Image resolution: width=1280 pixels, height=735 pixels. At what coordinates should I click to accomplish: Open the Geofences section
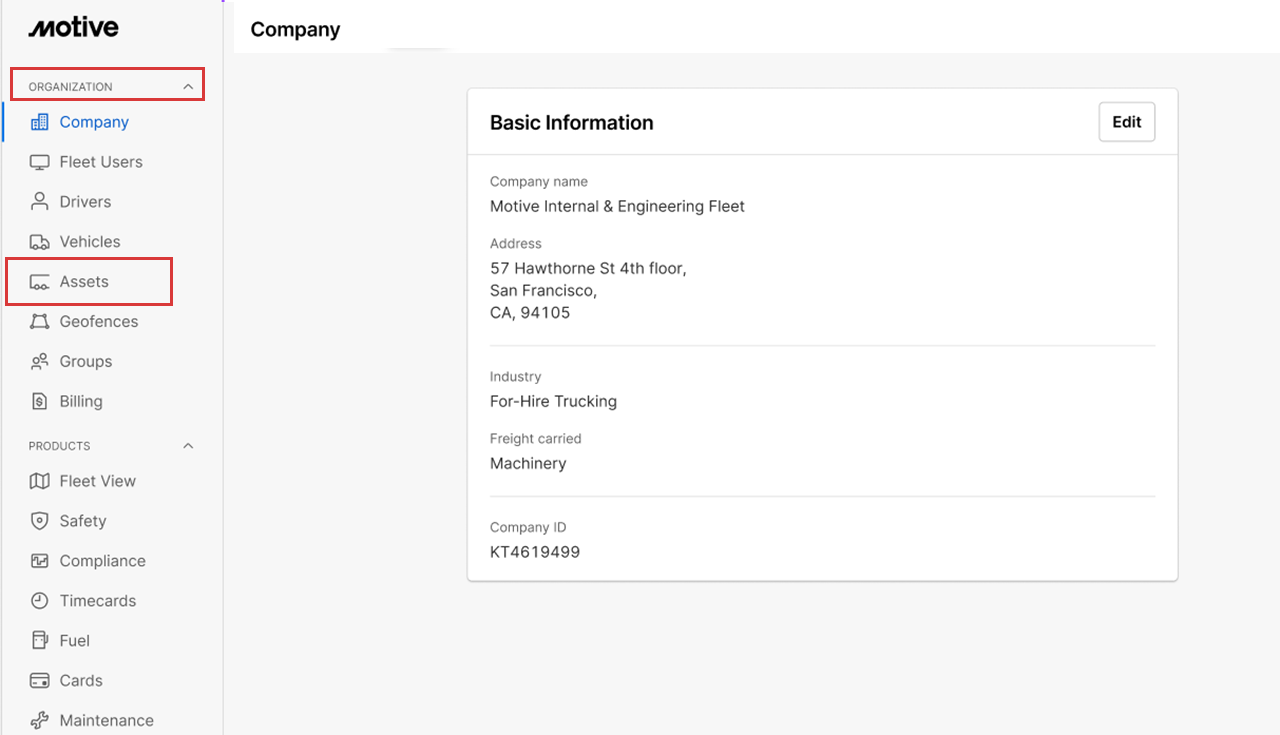pos(99,322)
